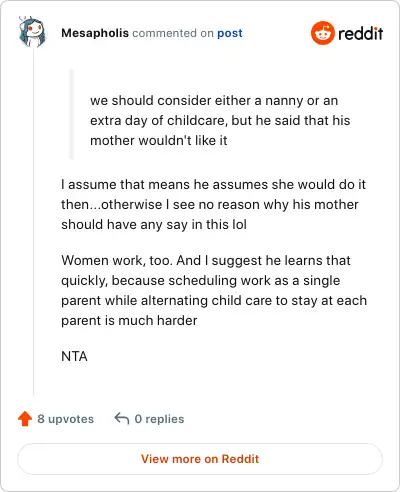Image resolution: width=400 pixels, height=492 pixels.
Task: Click 'View more on Reddit' button
Action: tap(200, 459)
